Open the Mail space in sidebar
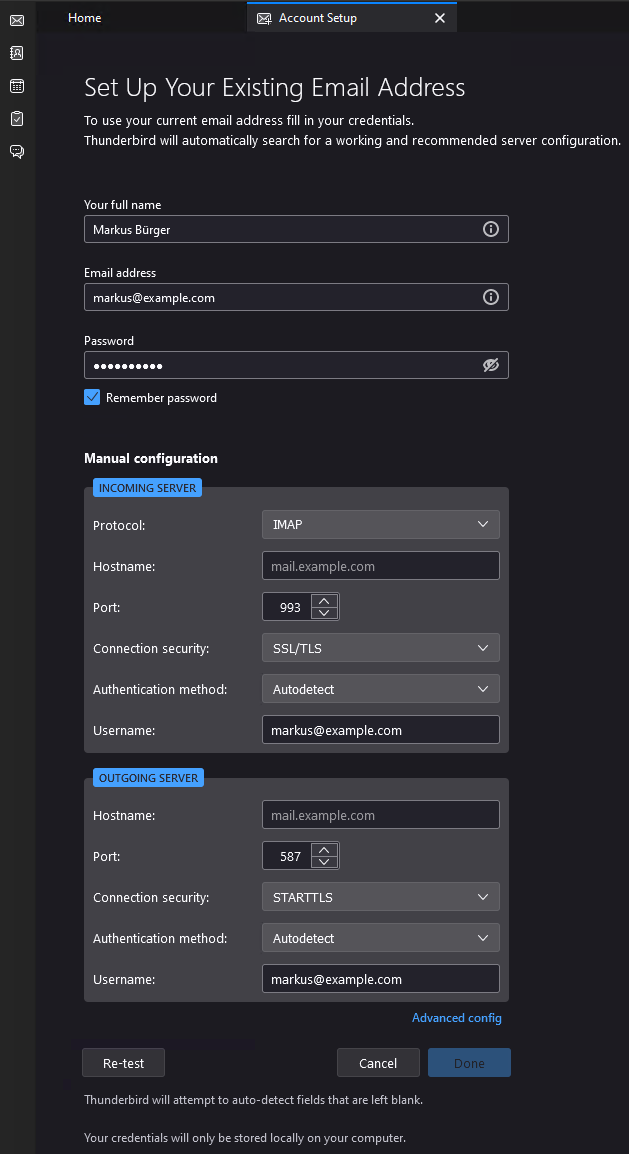This screenshot has width=629, height=1154. tap(17, 20)
